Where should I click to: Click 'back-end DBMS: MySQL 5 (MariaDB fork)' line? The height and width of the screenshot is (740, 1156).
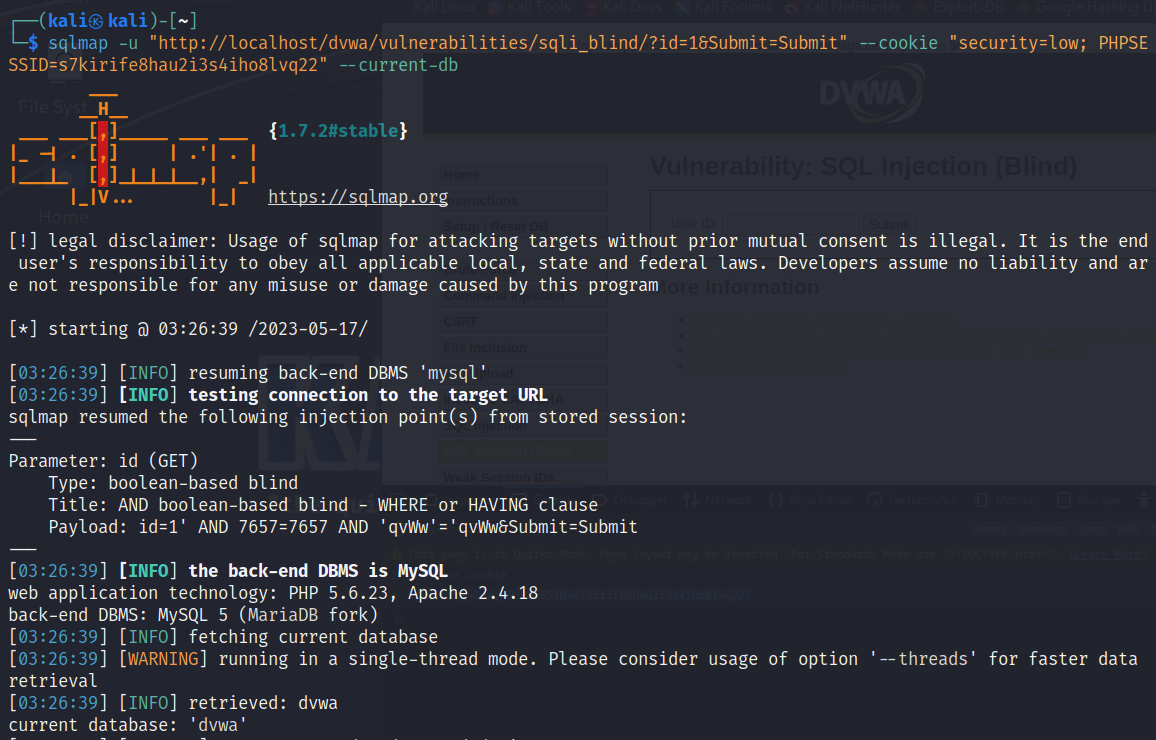[193, 615]
